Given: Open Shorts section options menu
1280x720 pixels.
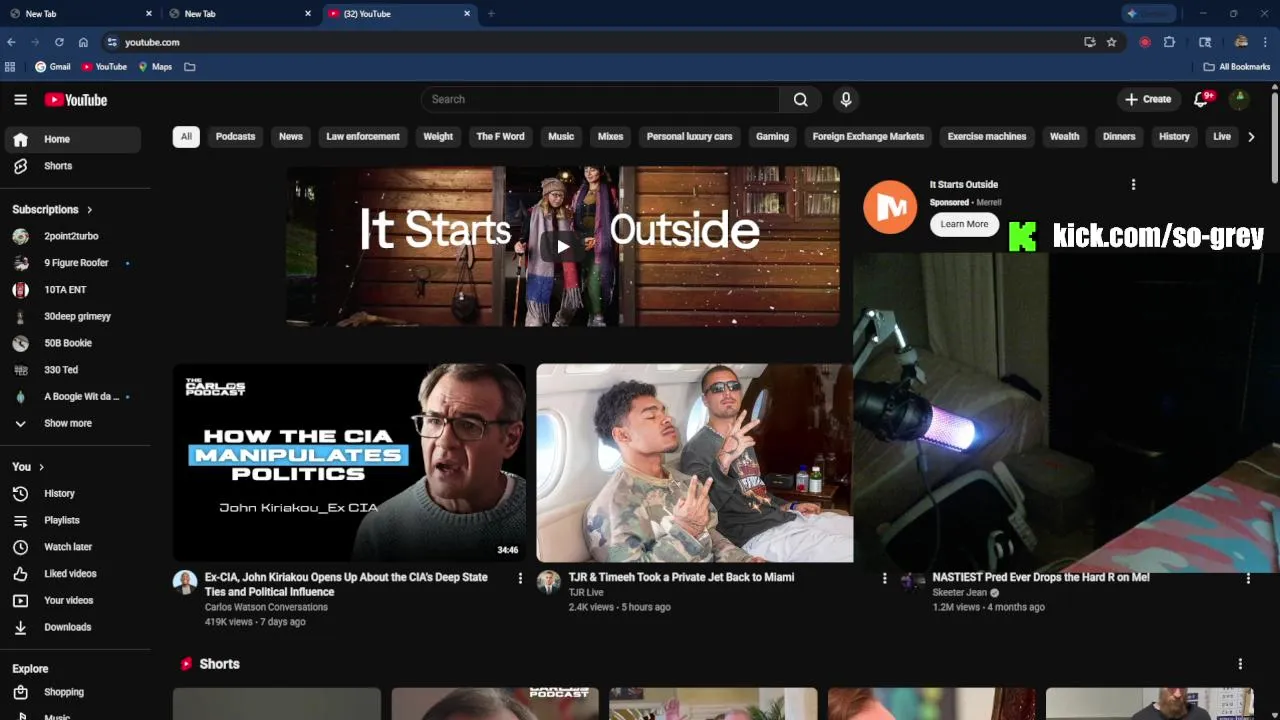Looking at the screenshot, I should point(1240,664).
